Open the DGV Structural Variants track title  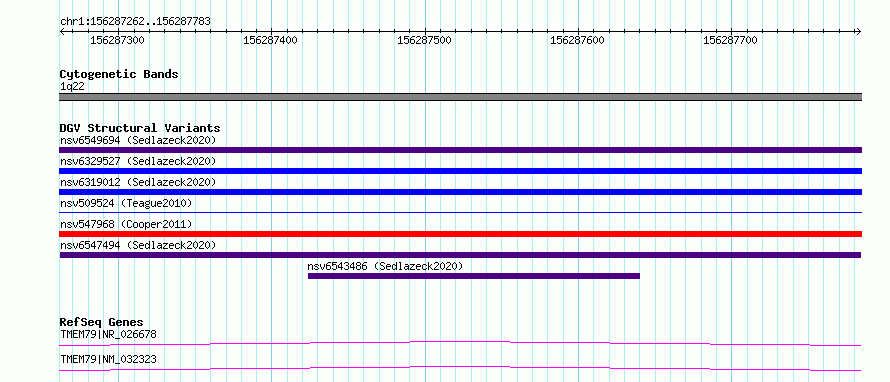tap(140, 128)
